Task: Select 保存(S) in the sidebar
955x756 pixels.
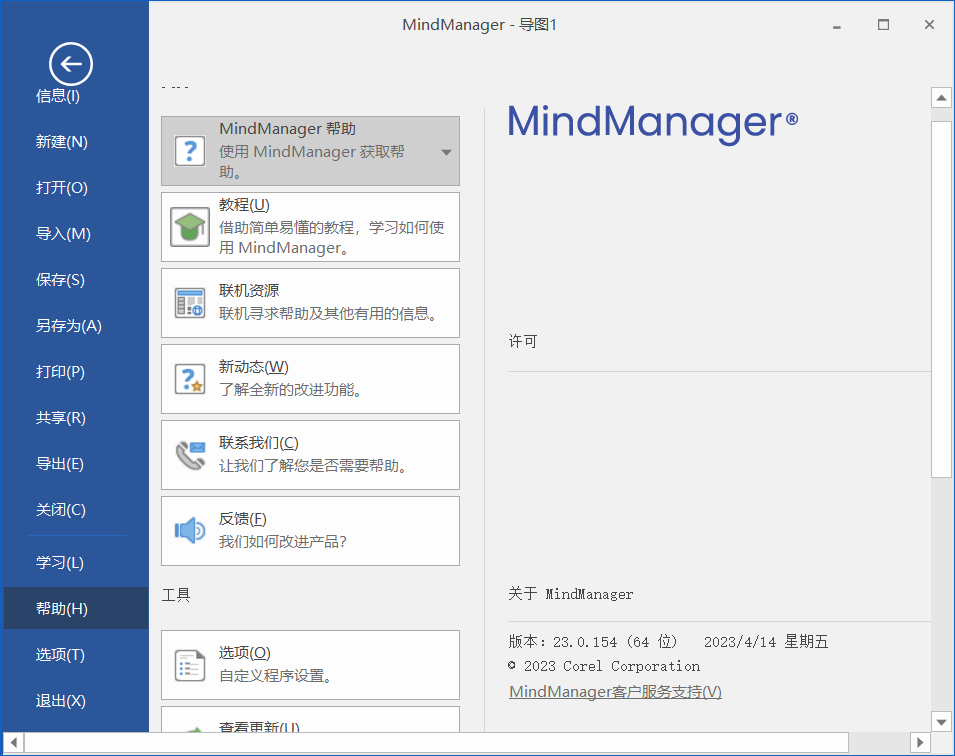Action: [x=60, y=280]
